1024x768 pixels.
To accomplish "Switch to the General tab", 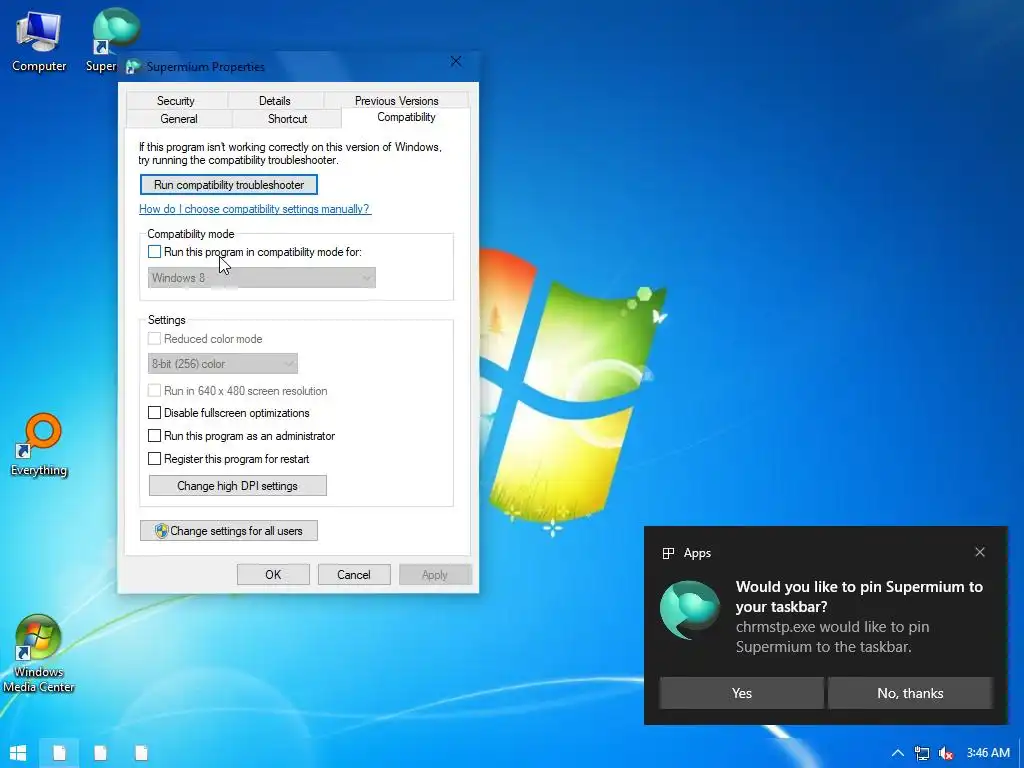I will click(x=179, y=119).
